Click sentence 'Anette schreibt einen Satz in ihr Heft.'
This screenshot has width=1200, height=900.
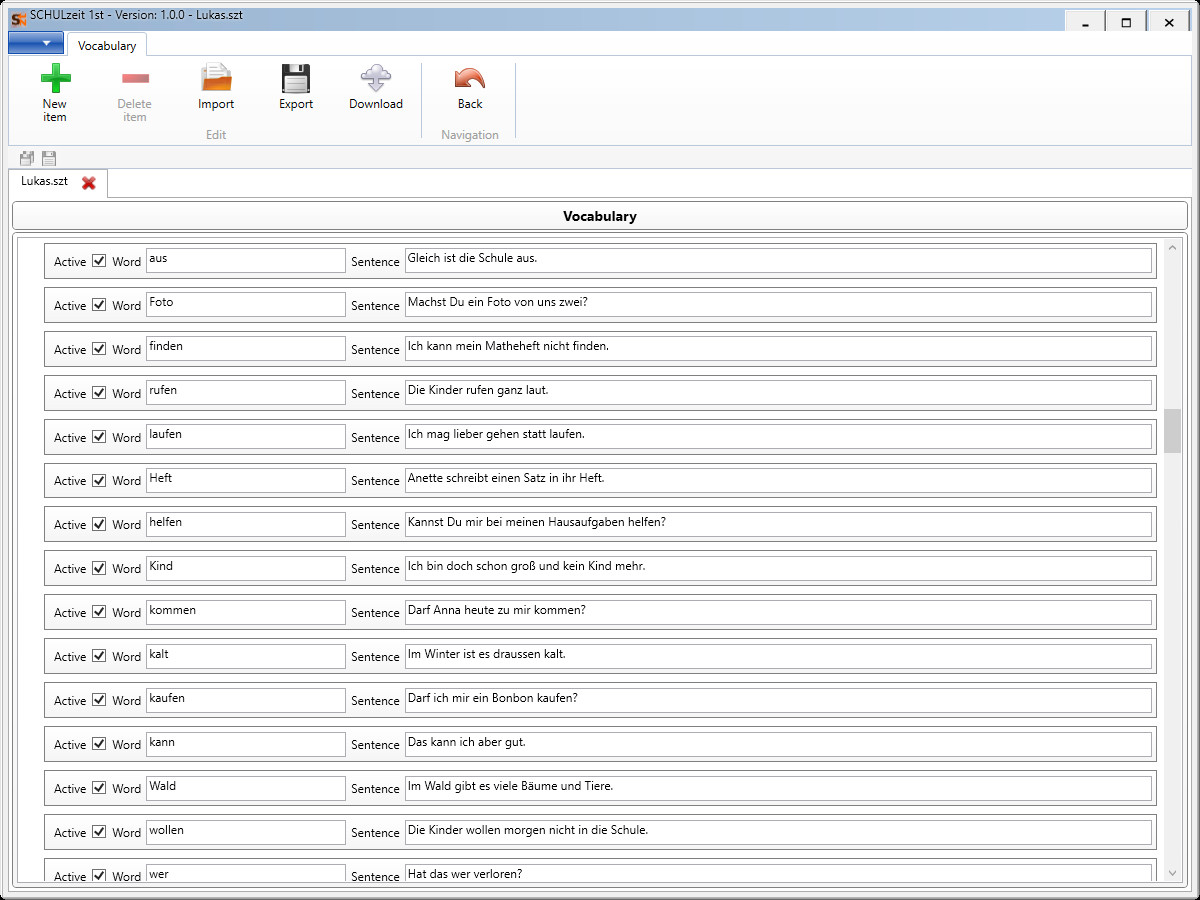tap(778, 480)
